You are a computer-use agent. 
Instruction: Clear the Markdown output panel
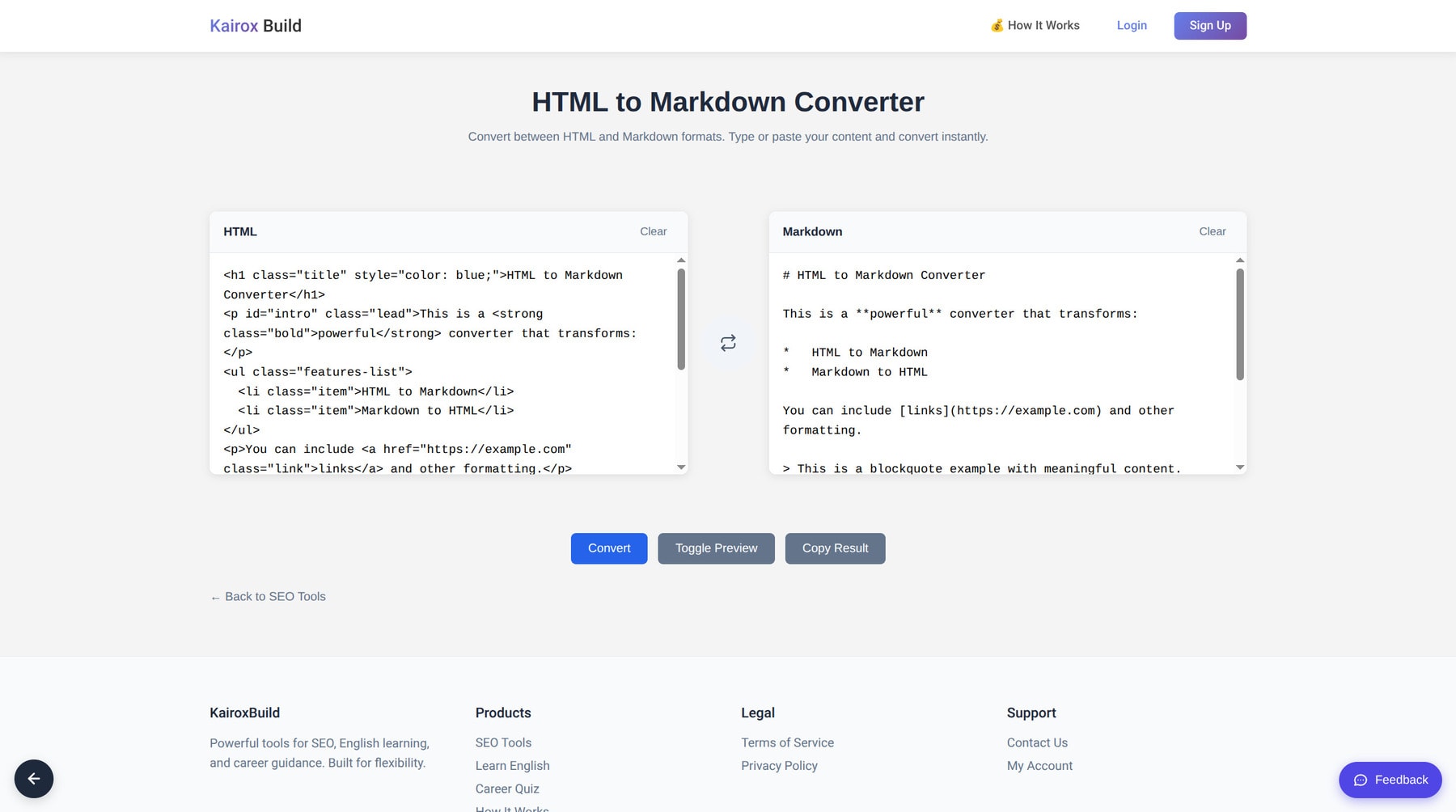1212,231
